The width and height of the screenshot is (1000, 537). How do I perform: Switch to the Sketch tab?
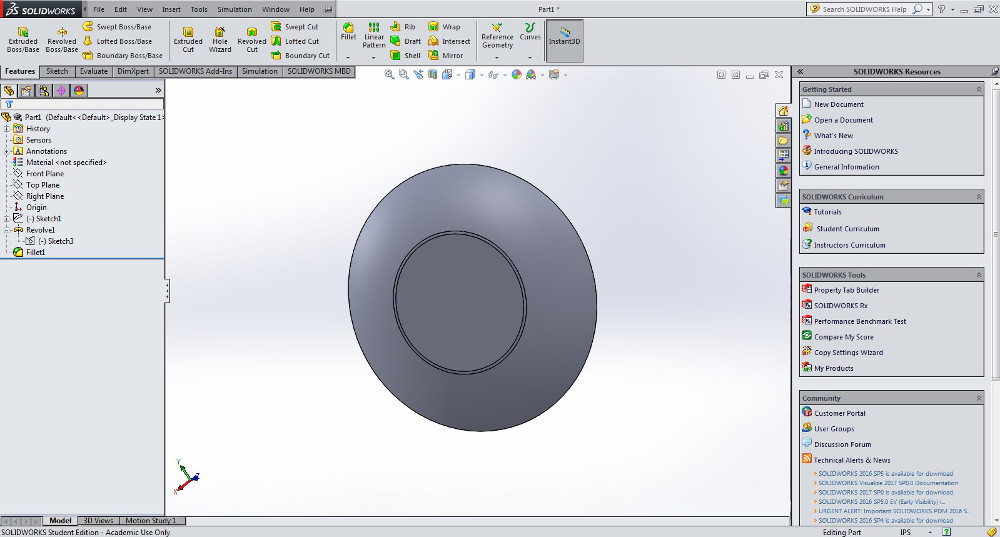click(x=57, y=71)
